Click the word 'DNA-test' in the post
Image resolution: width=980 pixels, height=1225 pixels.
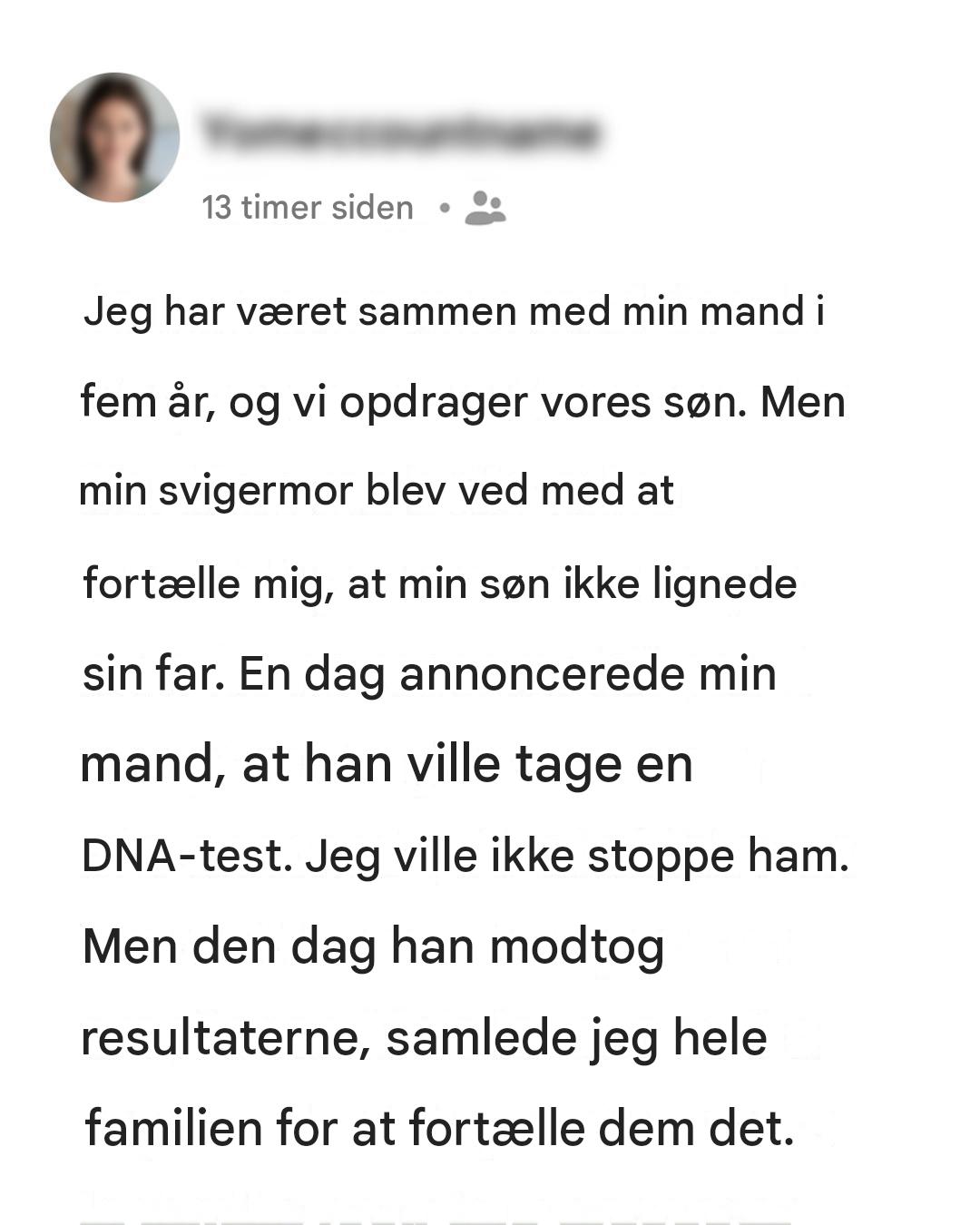(181, 856)
